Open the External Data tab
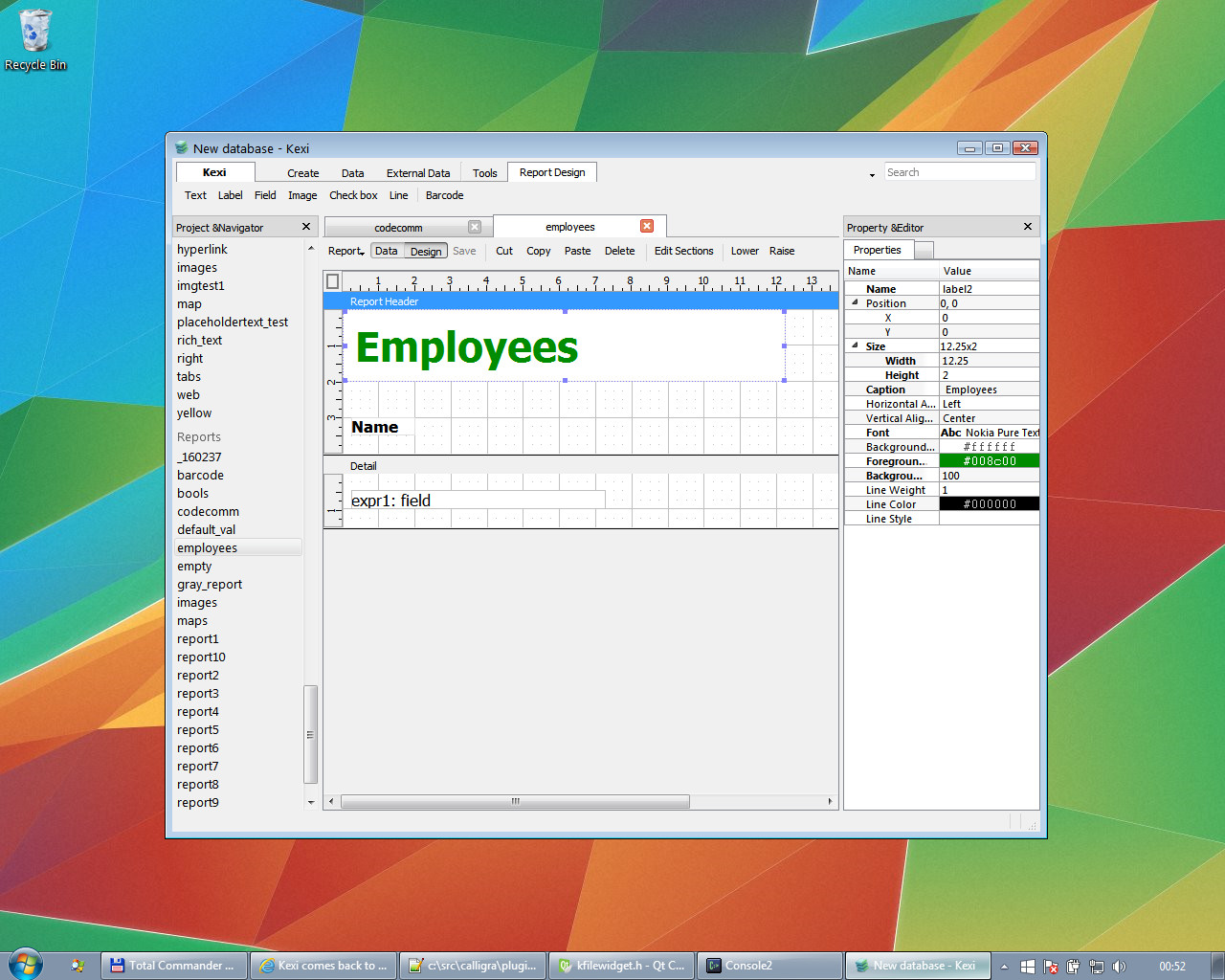 [418, 173]
